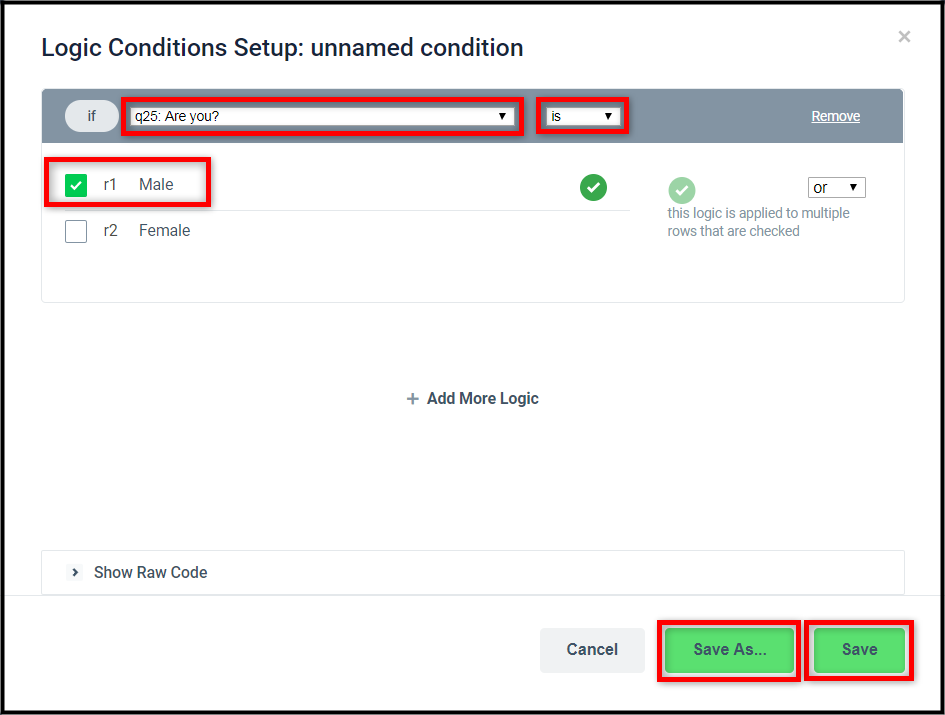
Task: Close the Logic Conditions Setup dialog
Action: tap(904, 37)
